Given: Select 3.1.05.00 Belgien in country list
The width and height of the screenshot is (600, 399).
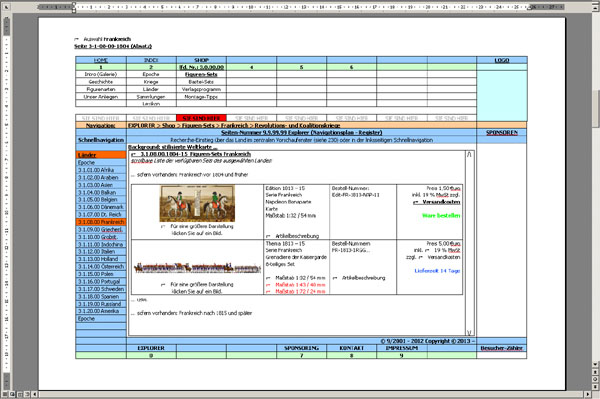Looking at the screenshot, I should click(x=101, y=200).
